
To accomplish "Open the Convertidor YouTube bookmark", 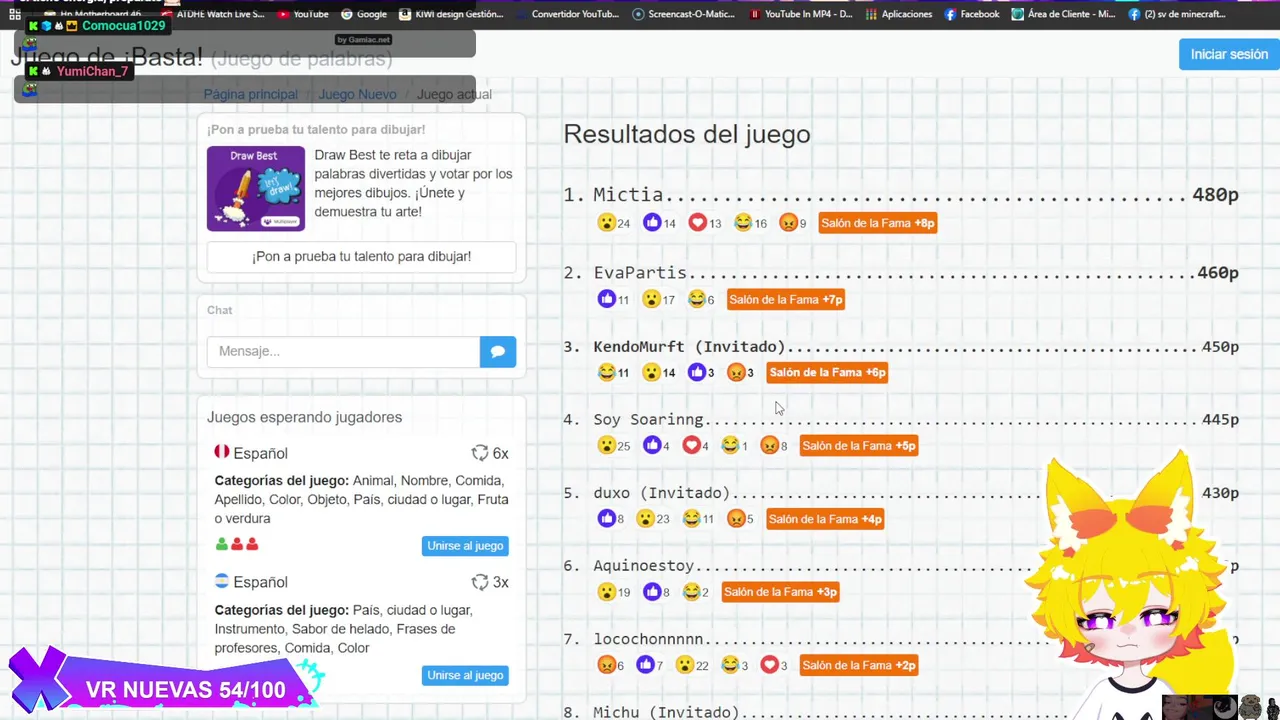I will point(567,14).
